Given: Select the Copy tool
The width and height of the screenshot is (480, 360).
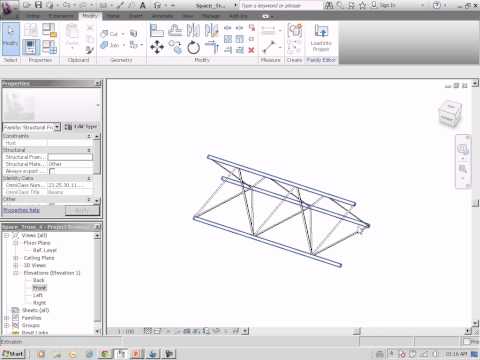Looking at the screenshot, I should click(175, 47).
